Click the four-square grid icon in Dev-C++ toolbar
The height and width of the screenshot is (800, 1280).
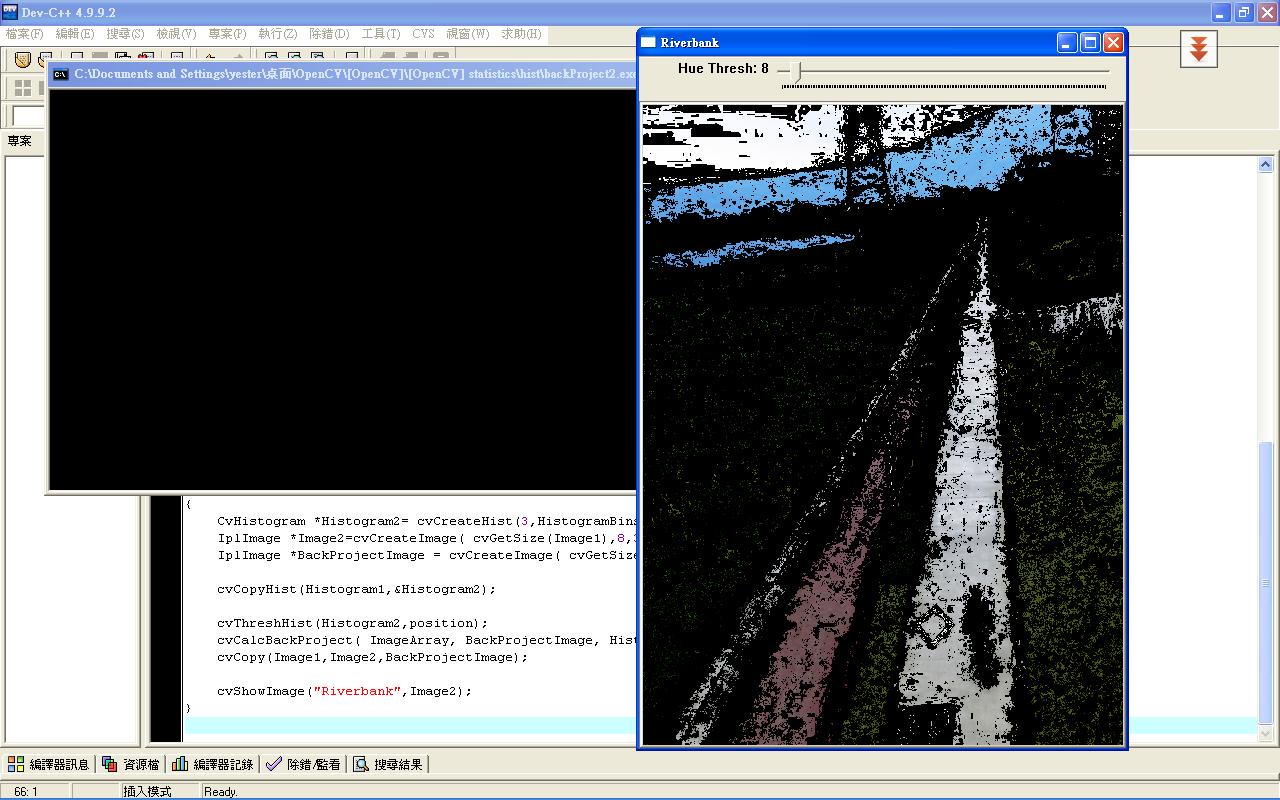point(22,89)
